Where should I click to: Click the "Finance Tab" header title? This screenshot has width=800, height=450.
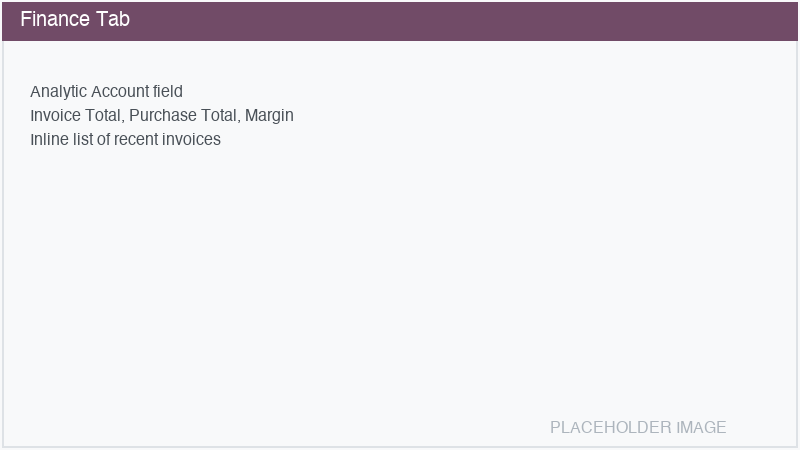(x=75, y=20)
